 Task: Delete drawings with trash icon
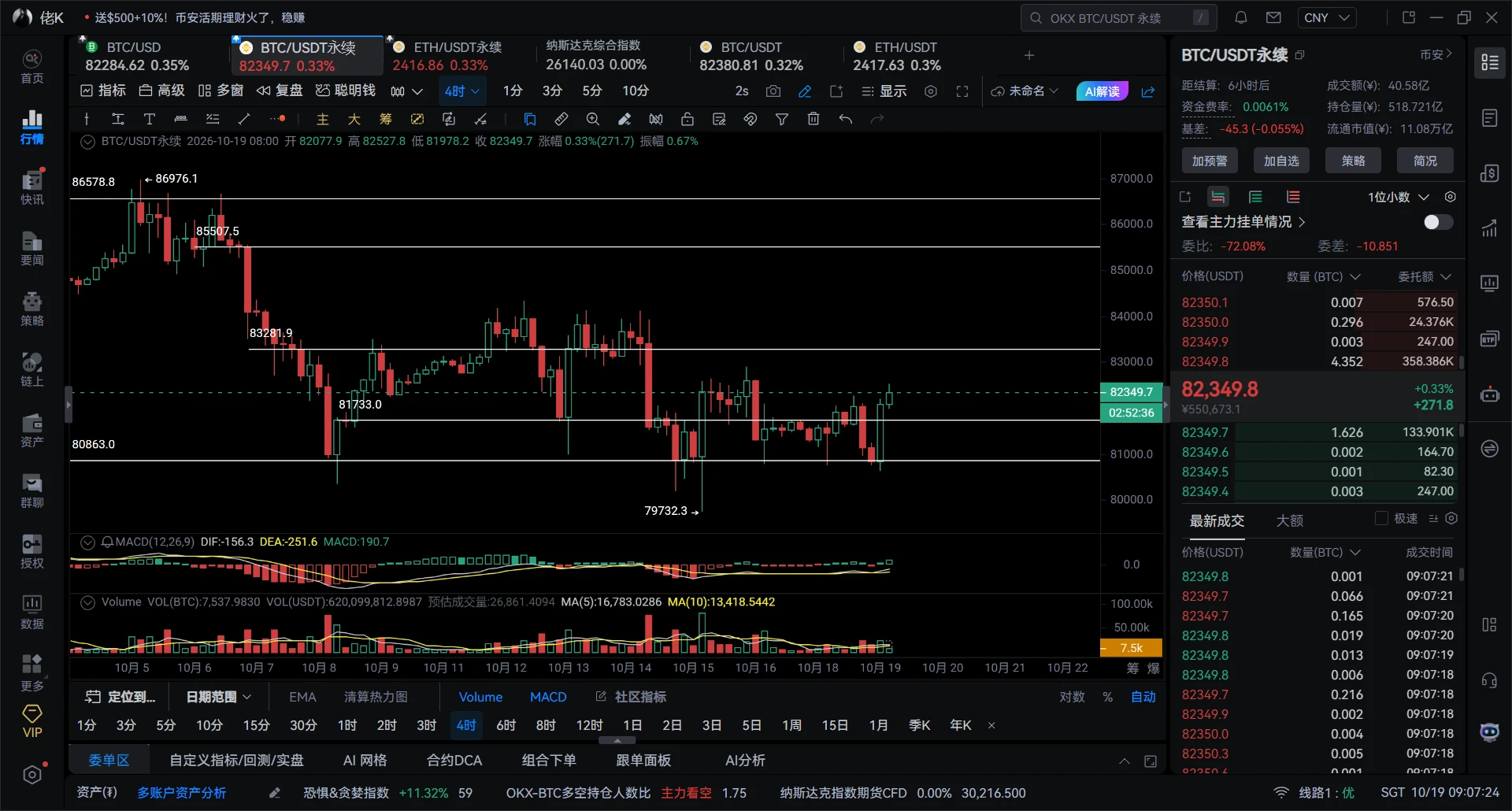pos(813,119)
